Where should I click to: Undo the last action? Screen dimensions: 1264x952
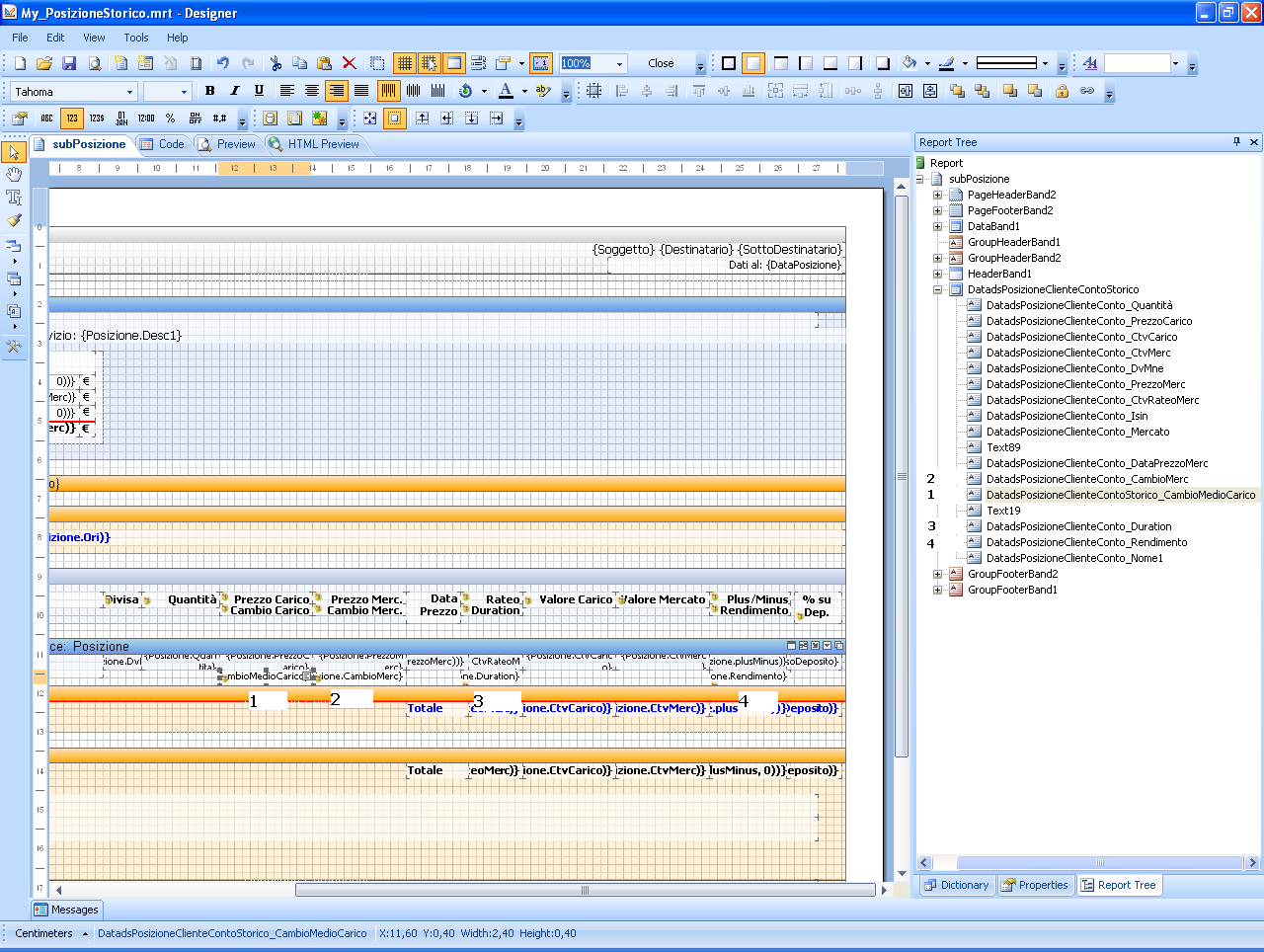[223, 63]
